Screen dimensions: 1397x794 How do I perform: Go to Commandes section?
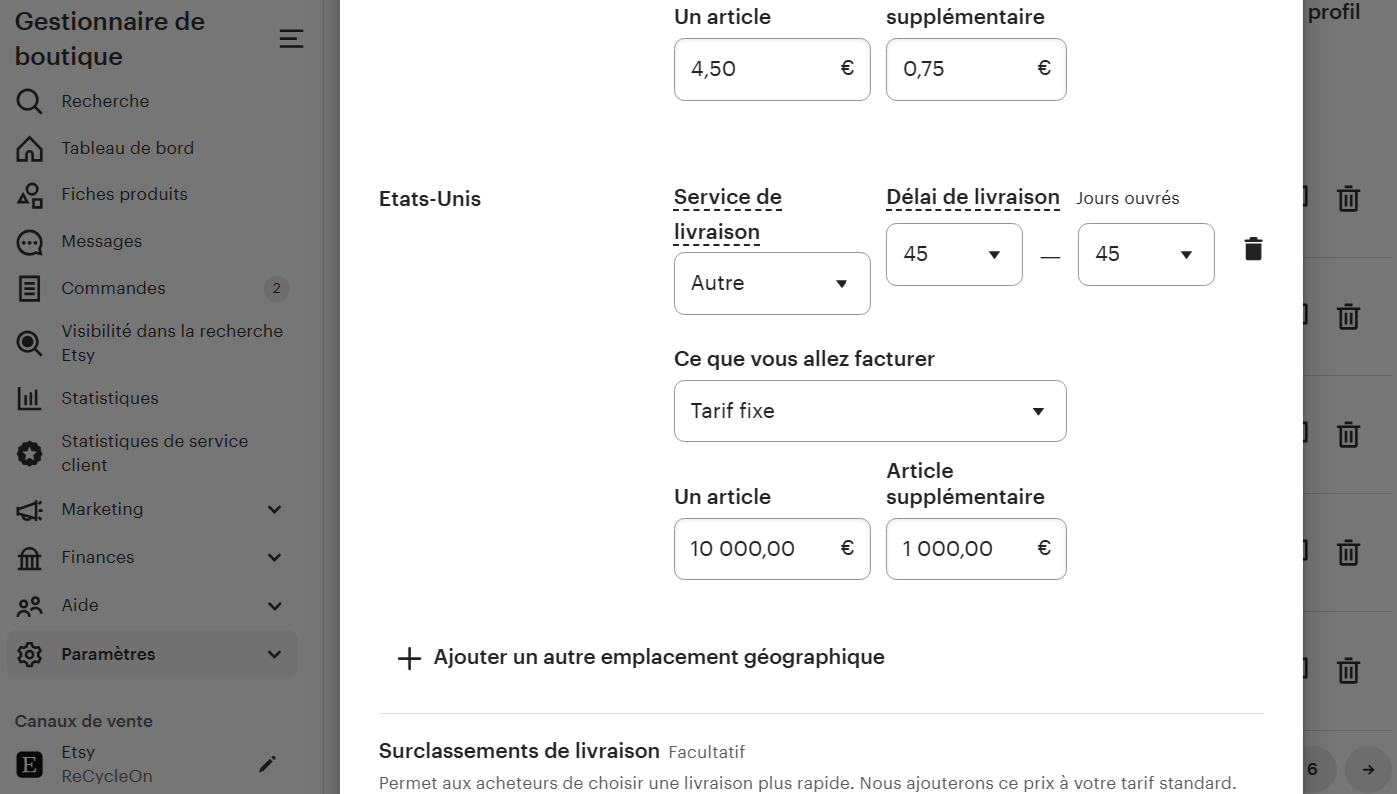(x=113, y=289)
